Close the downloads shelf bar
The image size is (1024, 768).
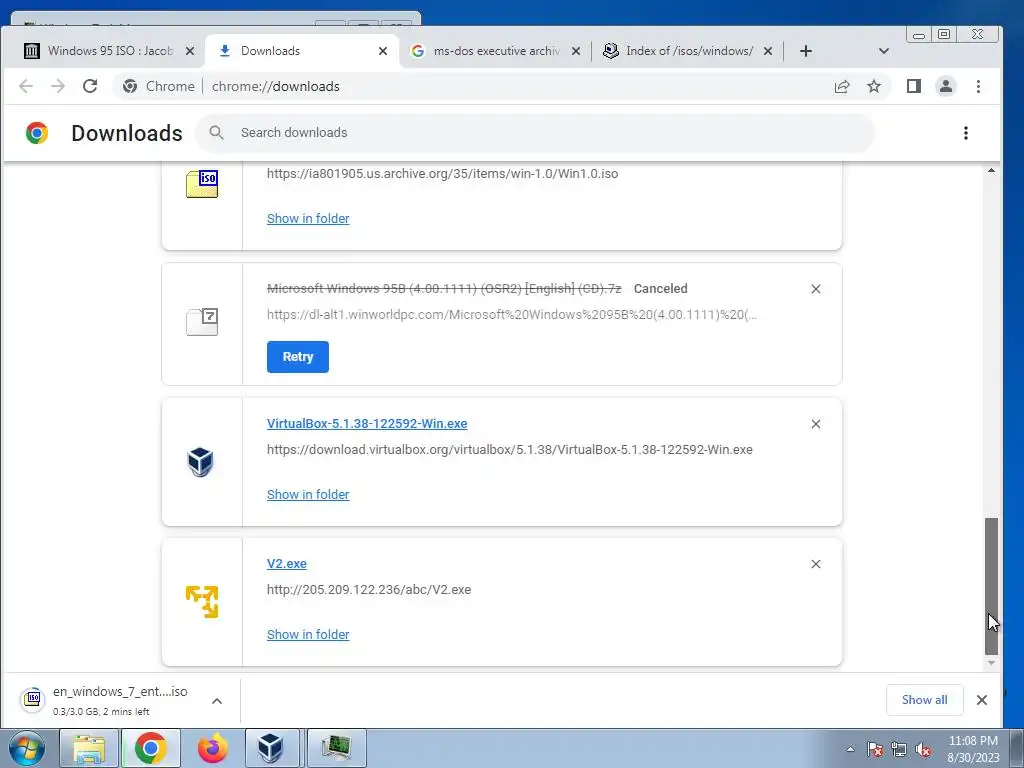click(x=982, y=700)
